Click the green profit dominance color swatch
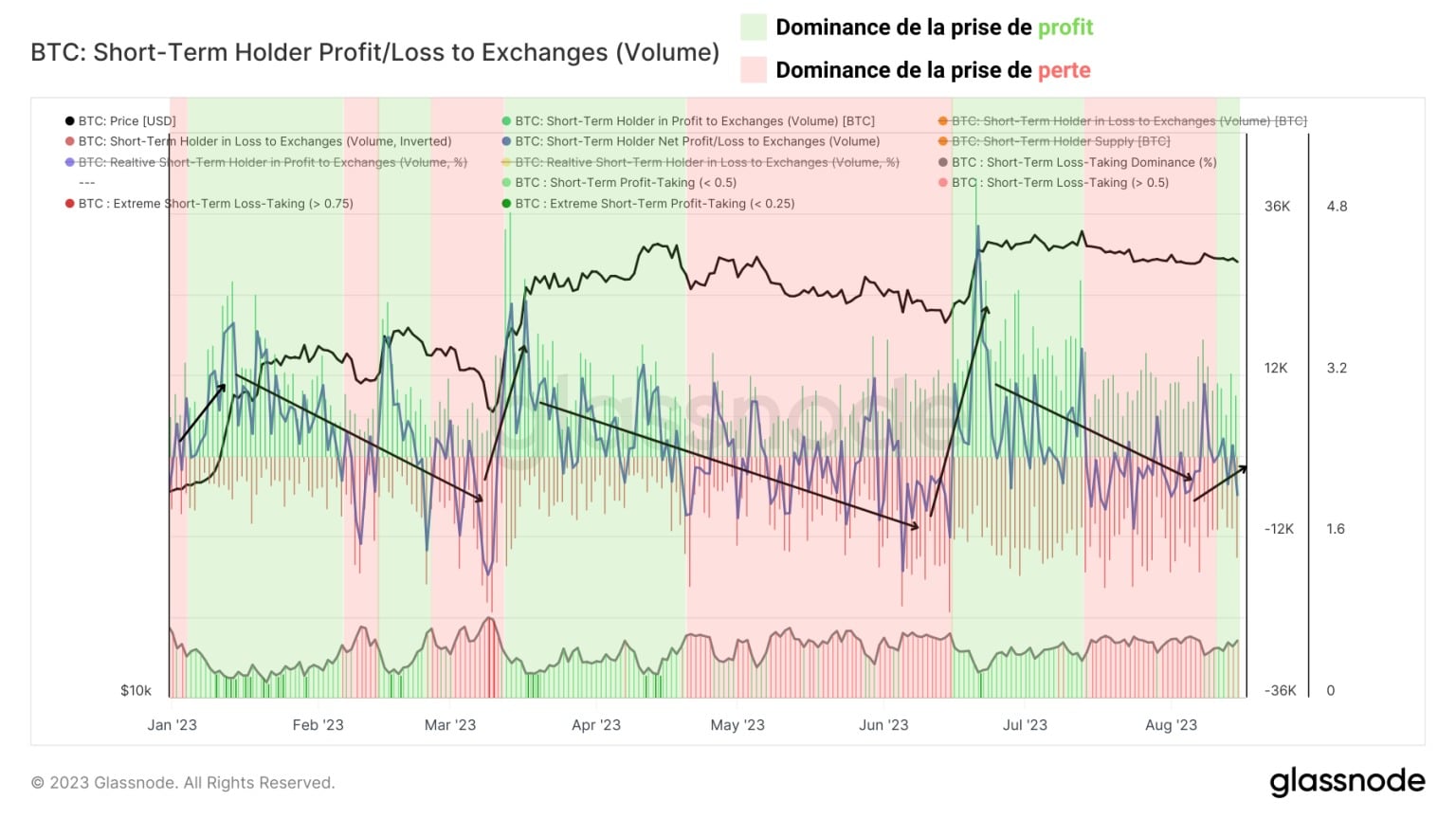The width and height of the screenshot is (1456, 819). [754, 27]
